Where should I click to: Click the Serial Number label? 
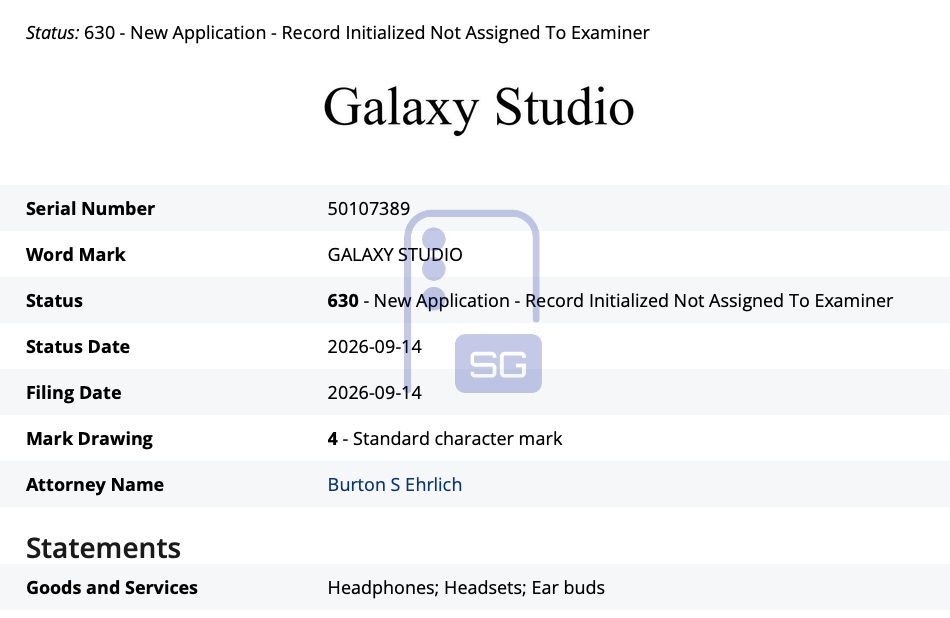[x=90, y=208]
